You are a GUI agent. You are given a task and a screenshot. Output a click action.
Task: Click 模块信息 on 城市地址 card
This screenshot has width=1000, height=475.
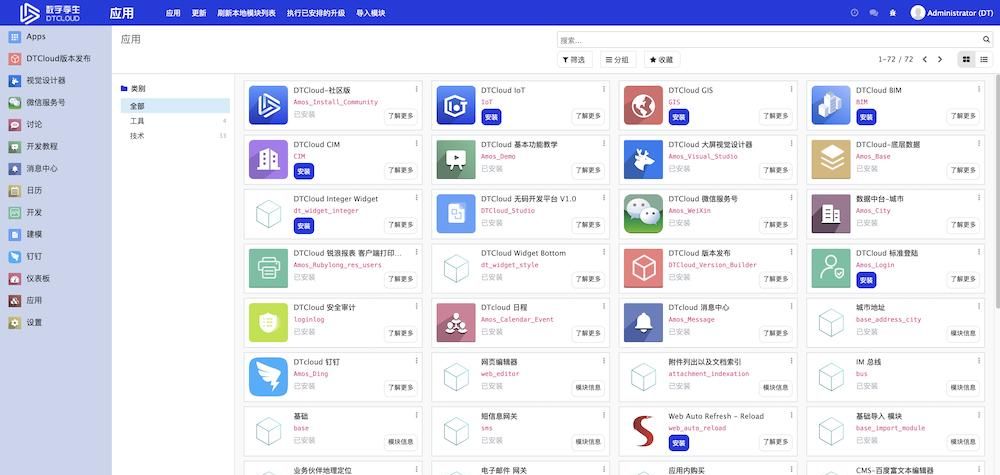963,333
